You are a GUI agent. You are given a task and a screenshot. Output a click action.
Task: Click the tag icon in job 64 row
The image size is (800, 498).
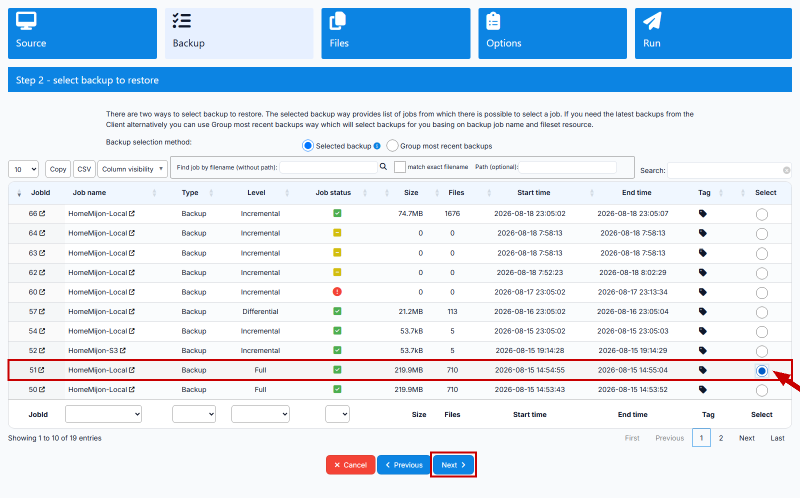tap(703, 233)
